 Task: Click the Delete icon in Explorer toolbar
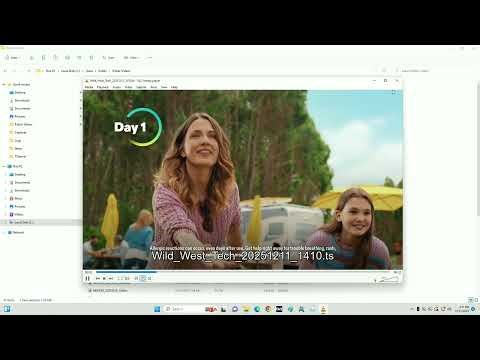pyautogui.click(x=91, y=58)
